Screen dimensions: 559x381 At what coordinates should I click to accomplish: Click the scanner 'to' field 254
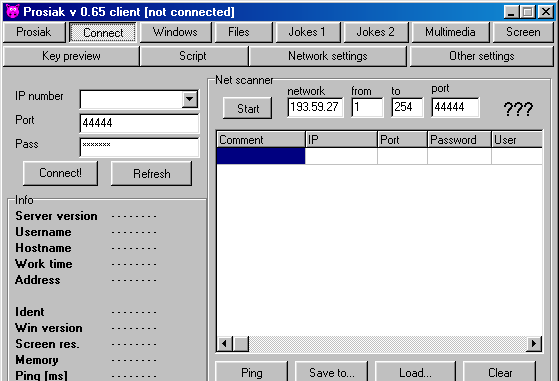click(x=407, y=107)
